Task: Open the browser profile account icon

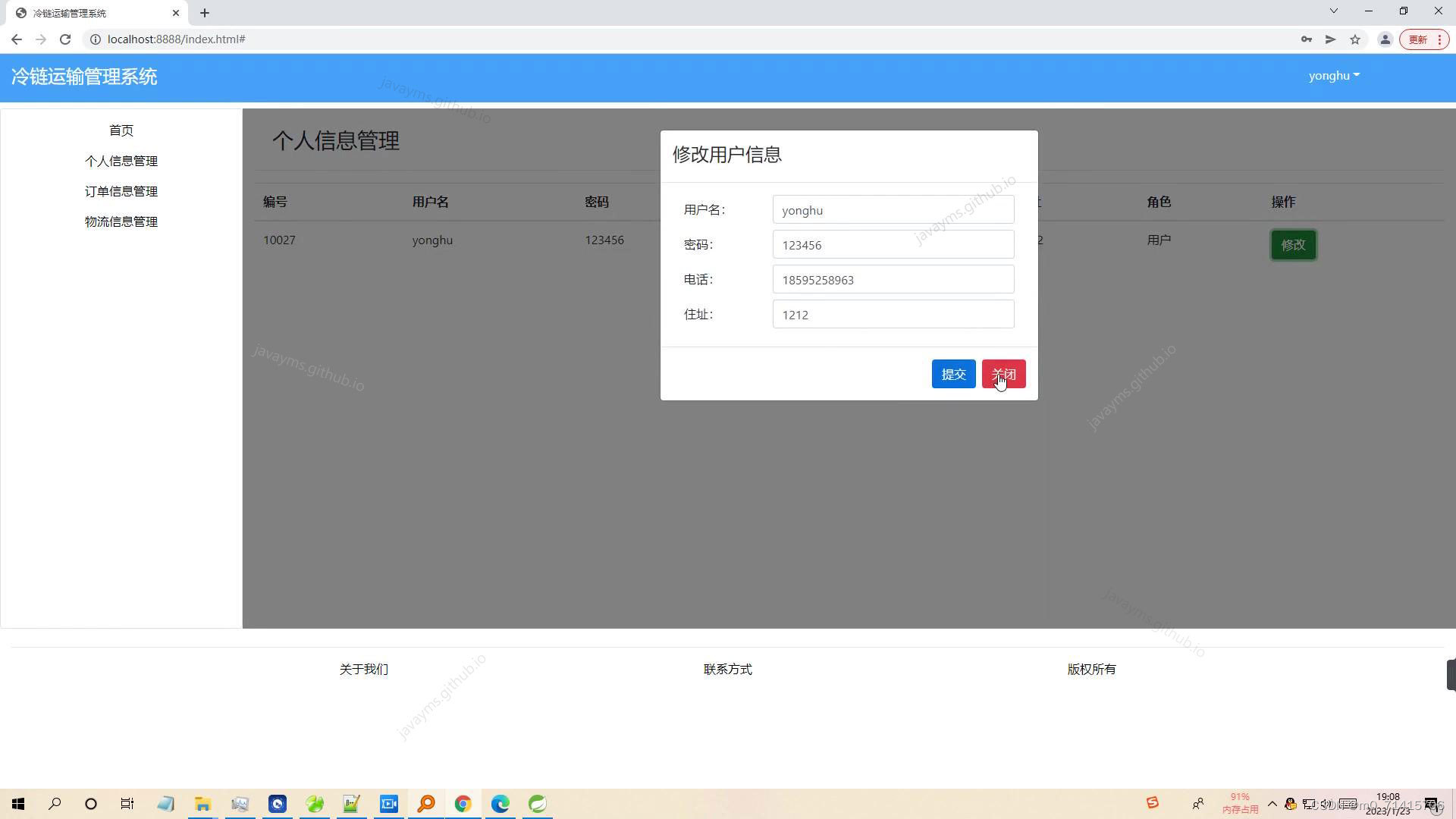Action: click(x=1385, y=39)
